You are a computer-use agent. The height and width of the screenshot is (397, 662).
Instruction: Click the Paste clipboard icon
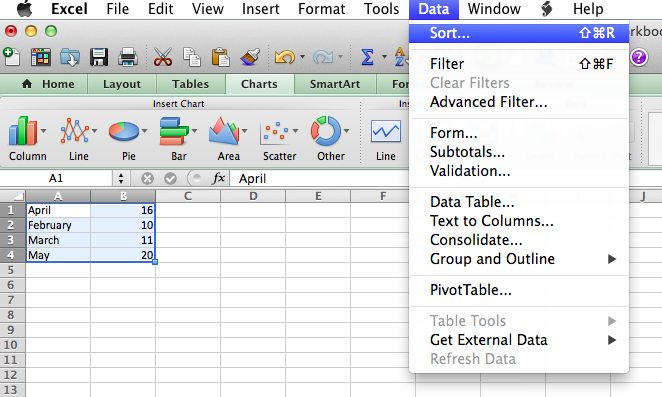[x=220, y=57]
